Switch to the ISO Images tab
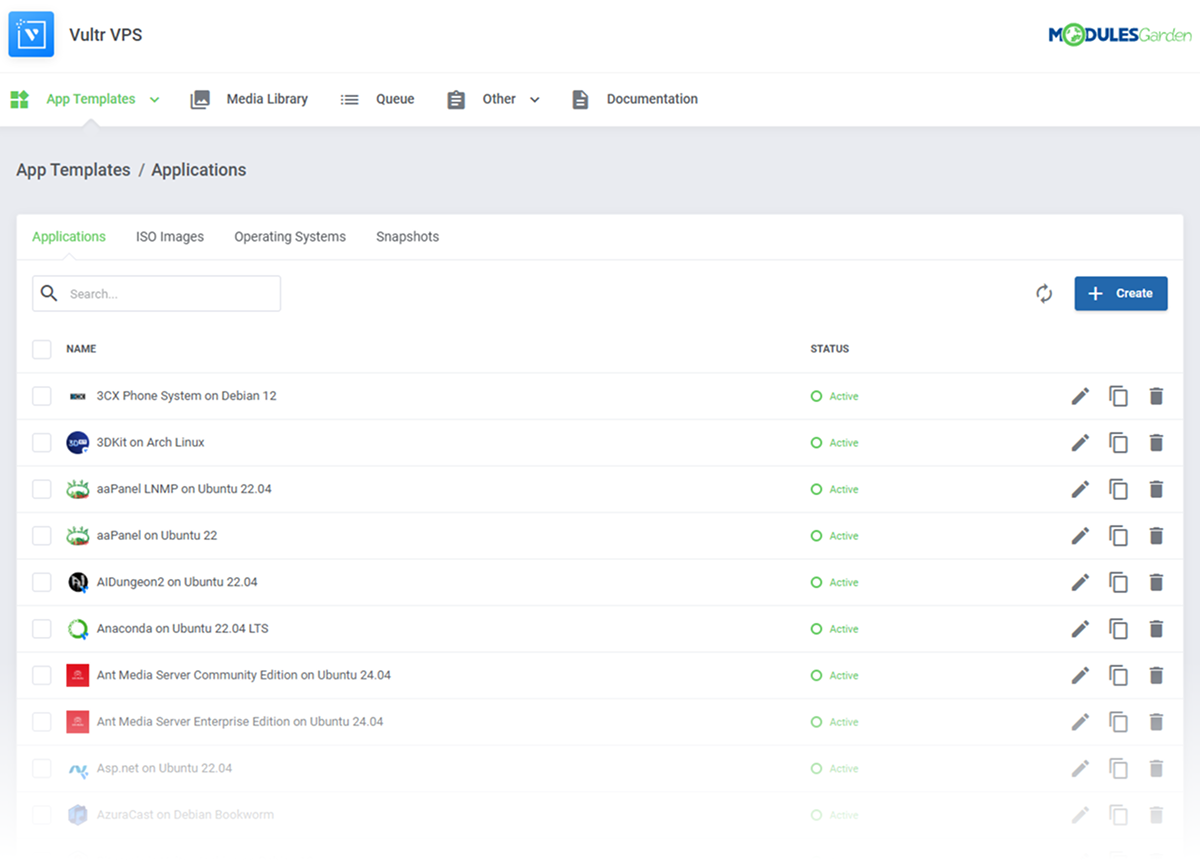 pos(170,237)
